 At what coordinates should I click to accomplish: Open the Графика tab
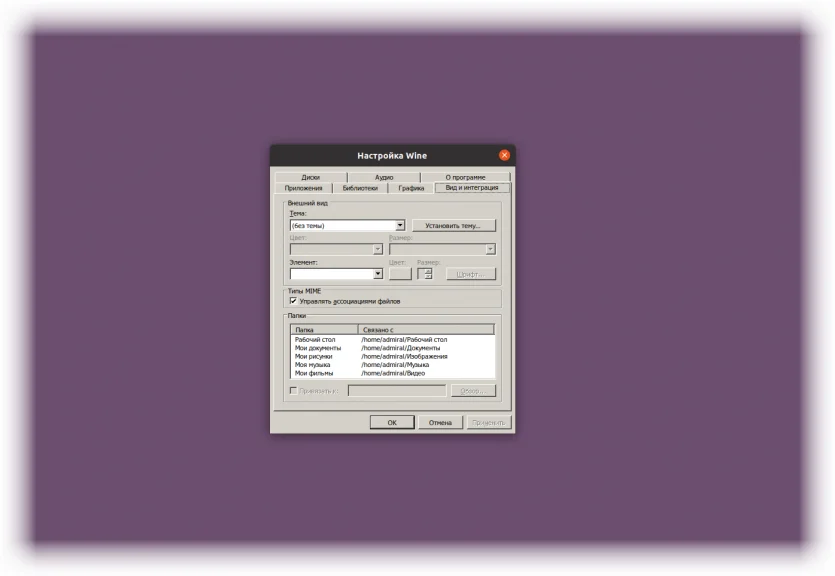point(411,188)
